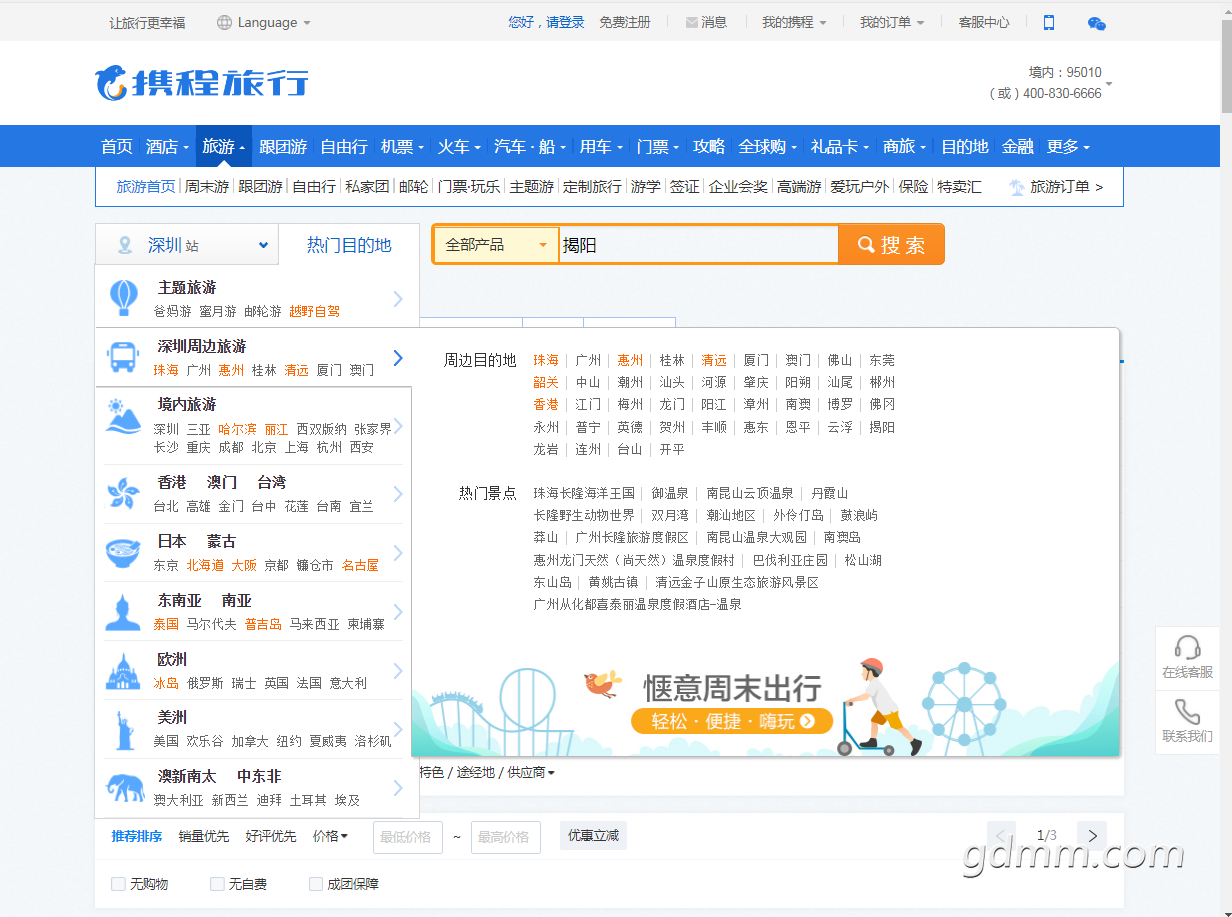Expand the 主题旅游 category chevron
This screenshot has width=1232, height=917.
coord(398,298)
